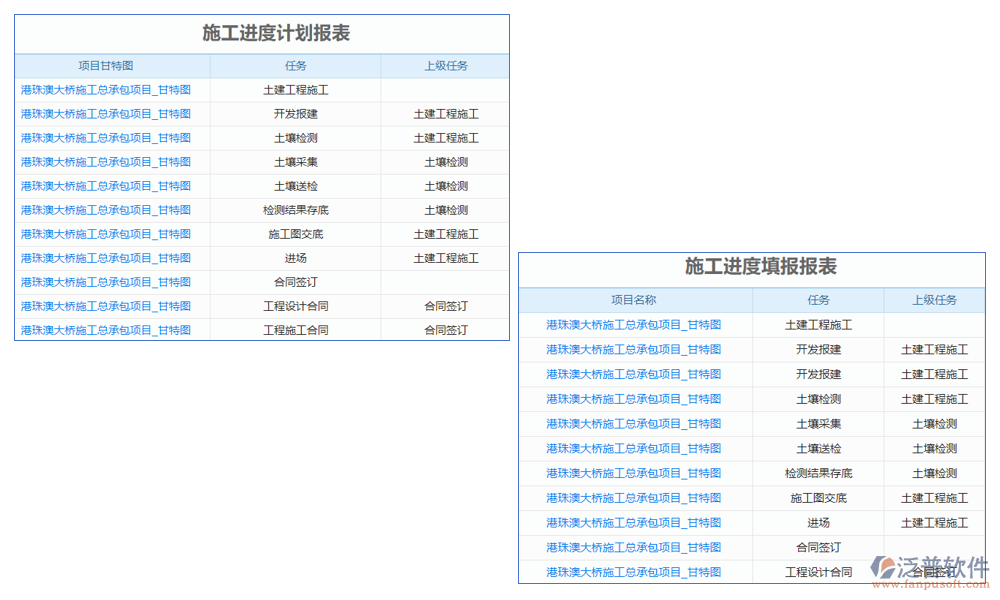Click the 项目甘特图 column header
Image resolution: width=1000 pixels, height=600 pixels.
pyautogui.click(x=106, y=66)
